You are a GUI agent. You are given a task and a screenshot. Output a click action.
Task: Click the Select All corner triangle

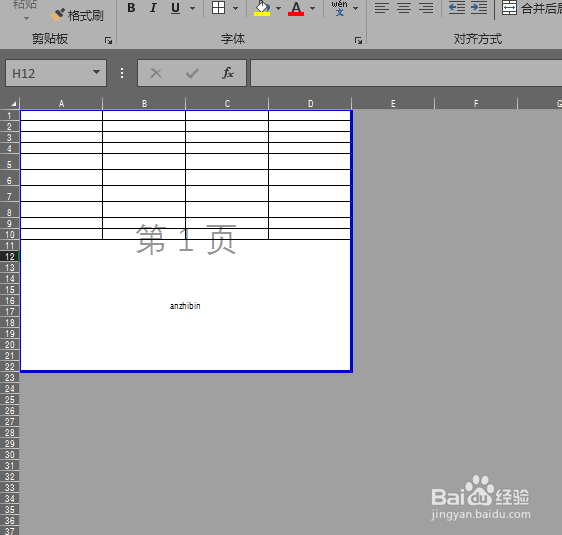13,104
